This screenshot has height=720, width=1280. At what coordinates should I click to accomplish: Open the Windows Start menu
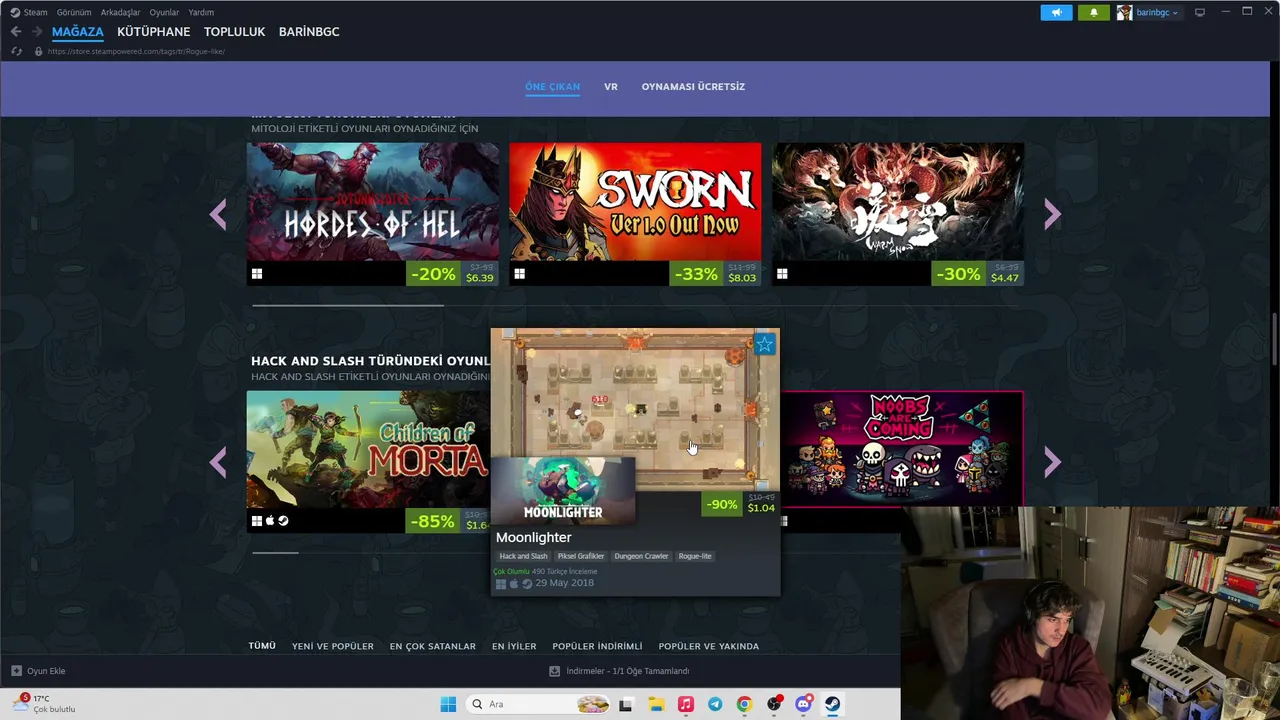click(448, 704)
